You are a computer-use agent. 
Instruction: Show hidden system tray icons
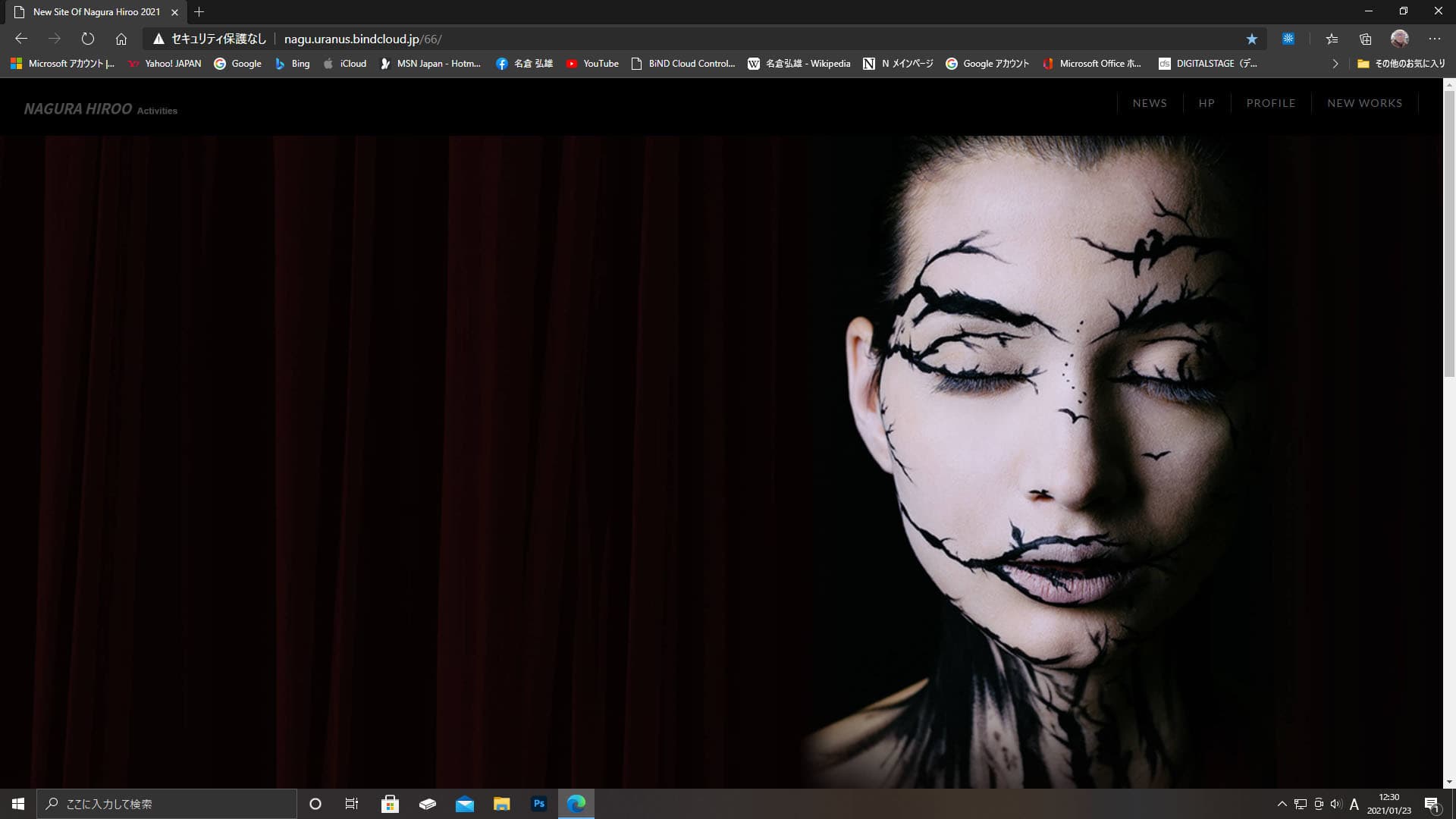click(x=1282, y=804)
